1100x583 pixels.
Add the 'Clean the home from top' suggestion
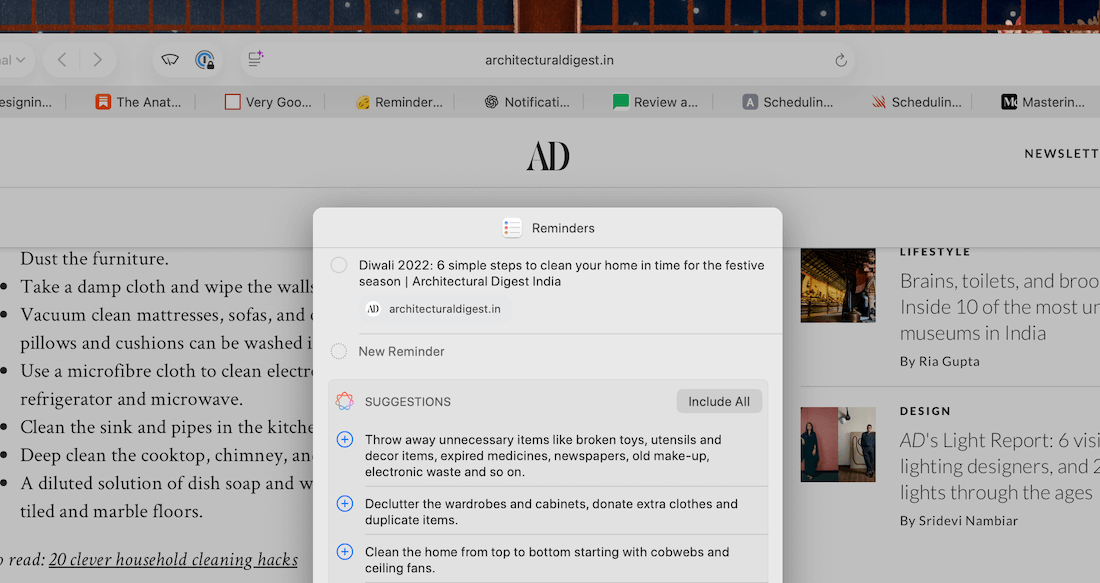click(345, 552)
